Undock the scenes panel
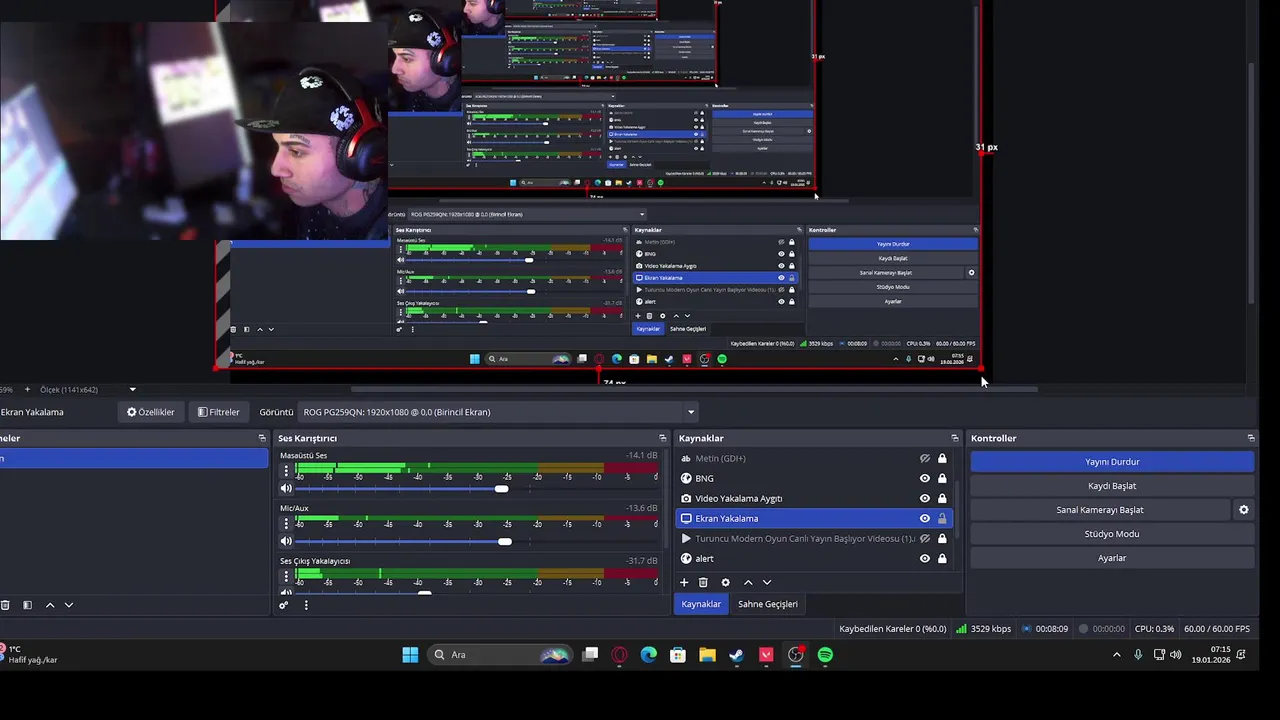Screen dimensions: 1280x720 point(262,438)
